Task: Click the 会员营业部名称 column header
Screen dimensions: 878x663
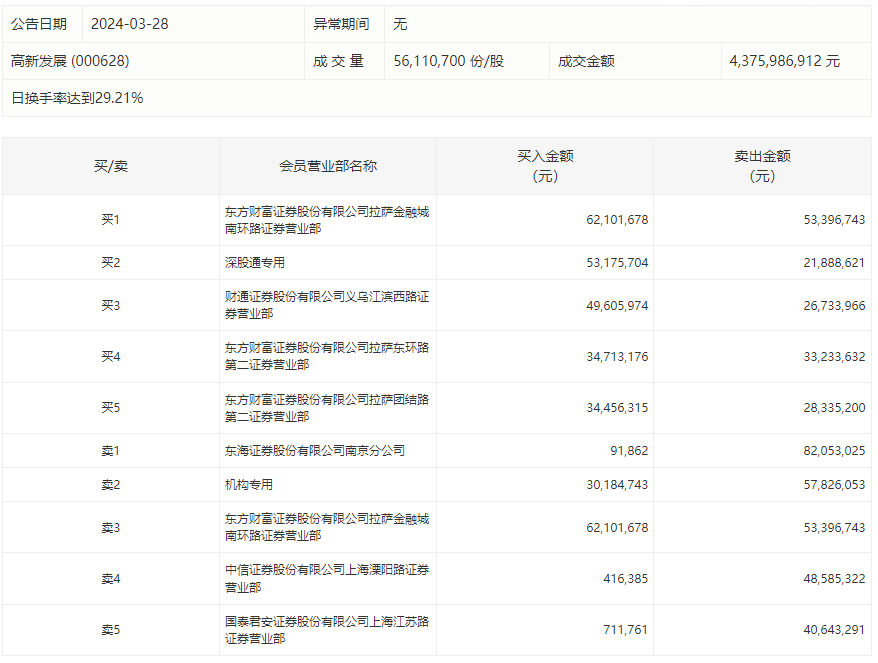Action: coord(328,166)
